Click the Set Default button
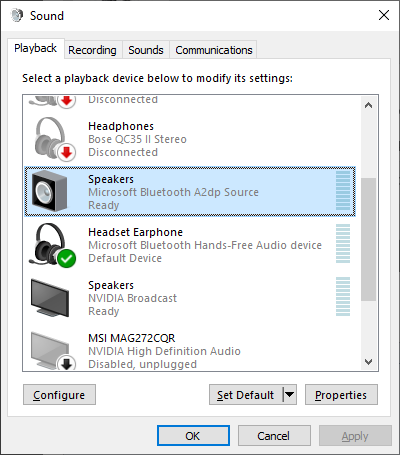 pyautogui.click(x=246, y=395)
